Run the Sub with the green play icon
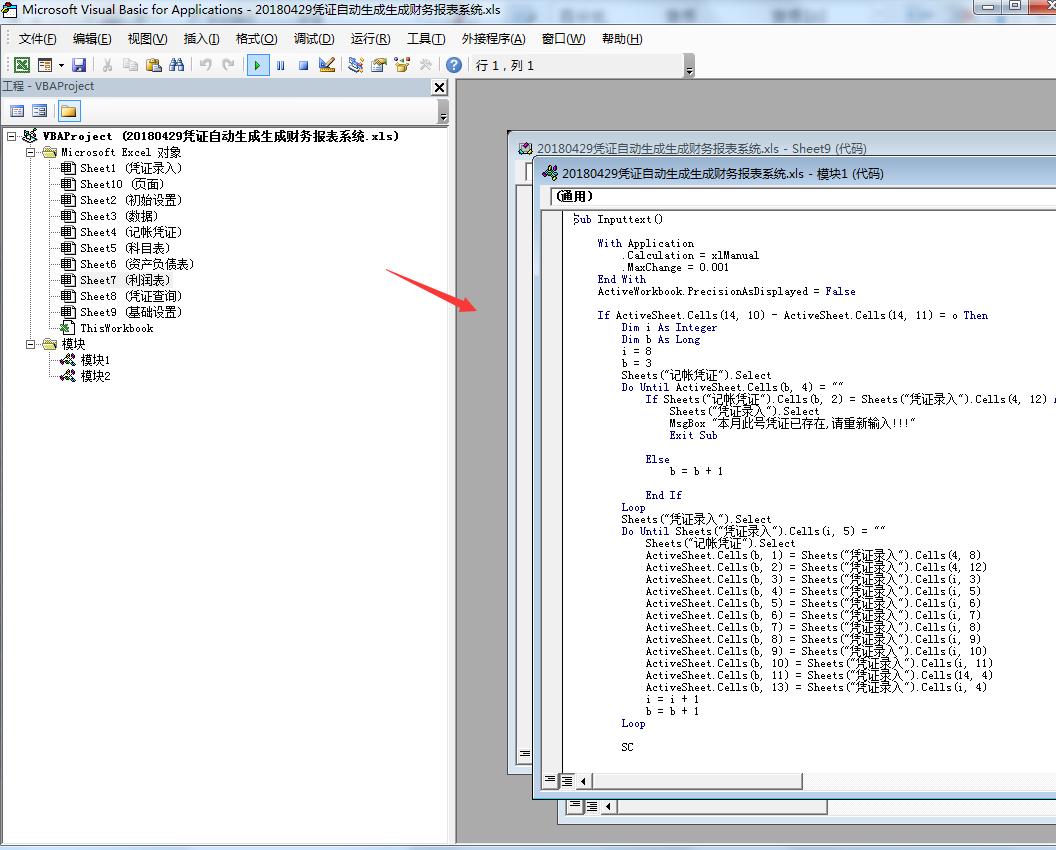Screen dimensions: 1056x850 257,64
